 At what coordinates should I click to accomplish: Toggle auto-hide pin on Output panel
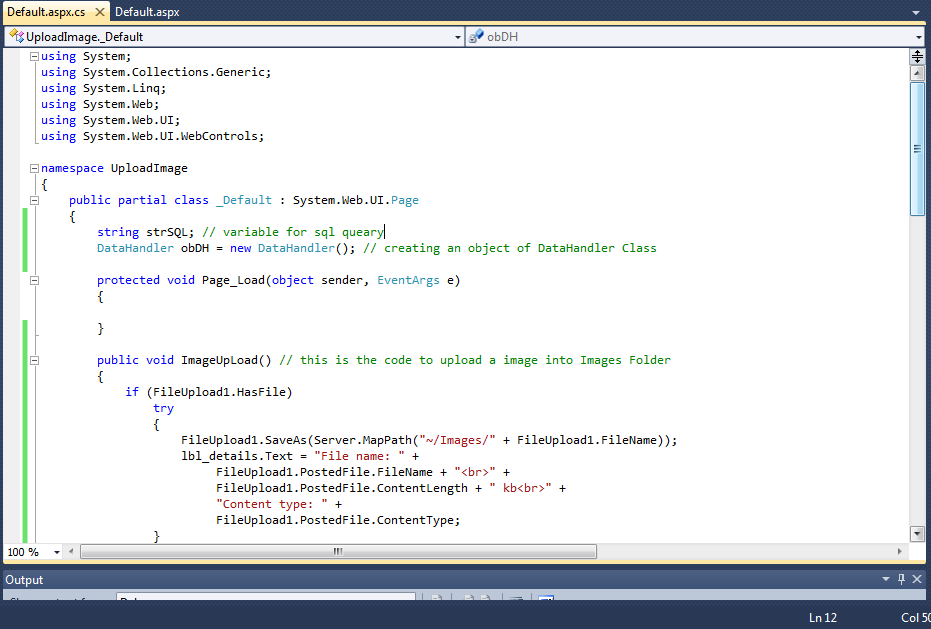[901, 579]
